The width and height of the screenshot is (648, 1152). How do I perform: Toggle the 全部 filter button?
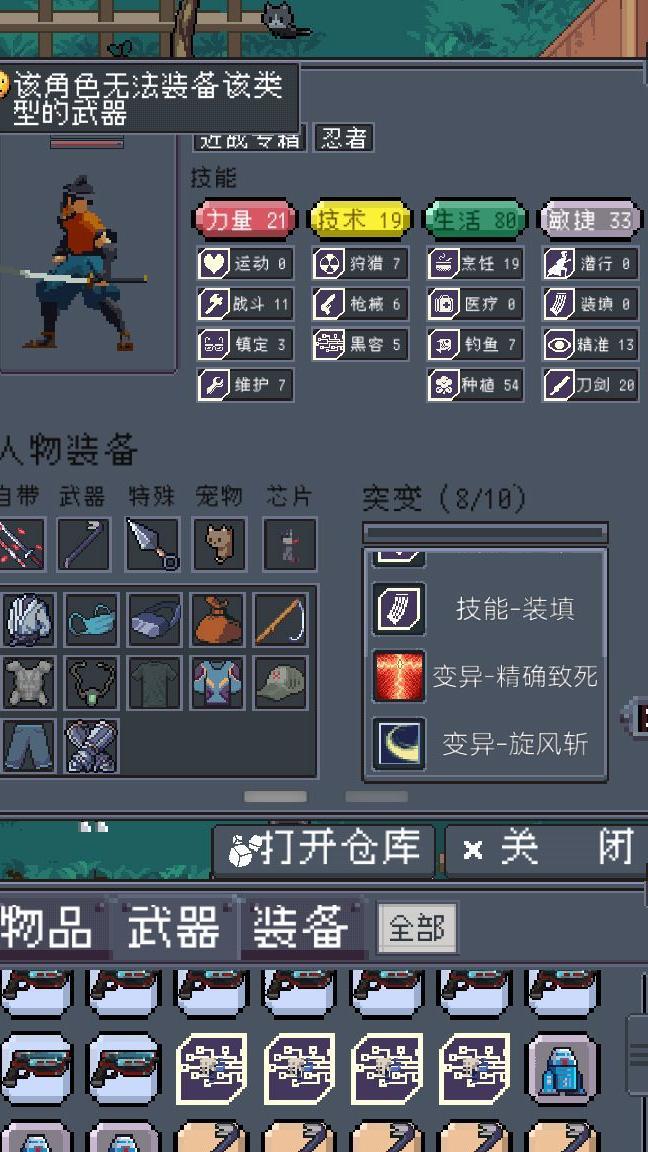coord(417,929)
